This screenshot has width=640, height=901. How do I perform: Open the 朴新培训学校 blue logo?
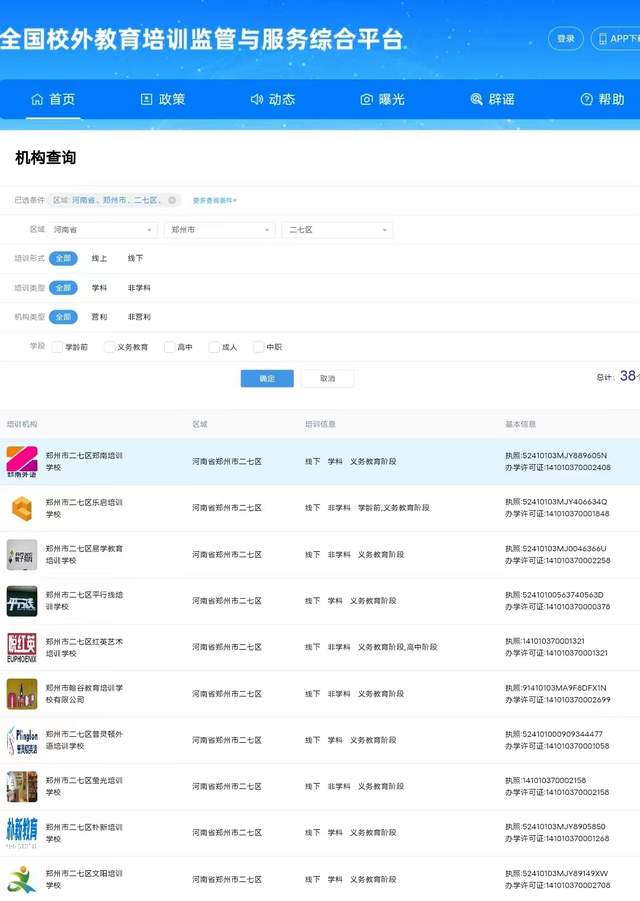[22, 833]
